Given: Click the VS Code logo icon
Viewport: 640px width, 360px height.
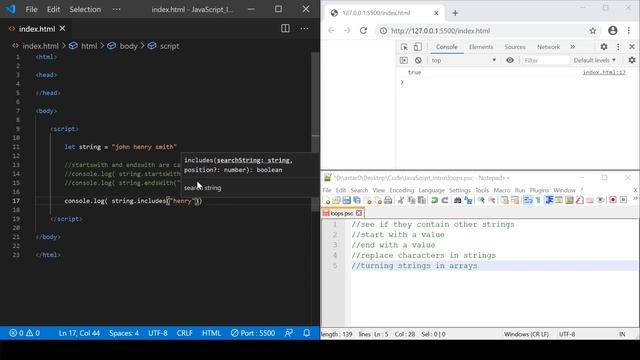Looking at the screenshot, I should [x=11, y=9].
